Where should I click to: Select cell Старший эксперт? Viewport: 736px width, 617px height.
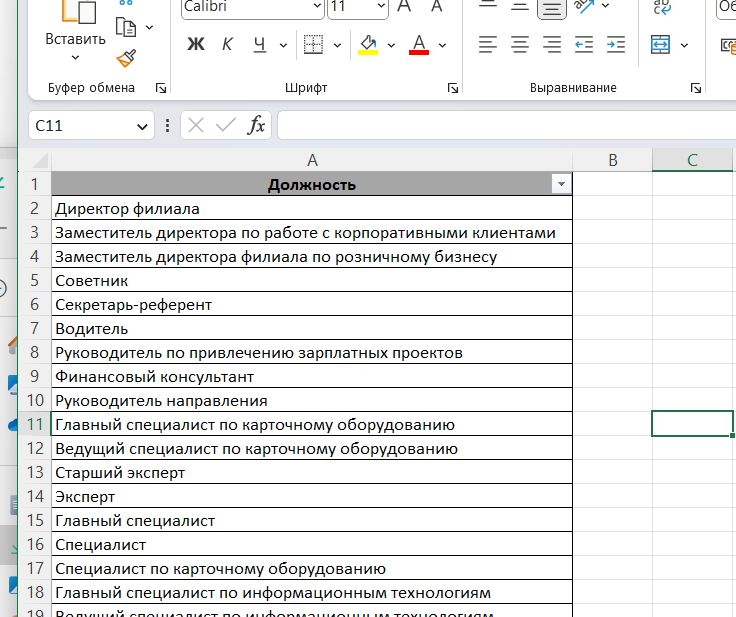coord(312,472)
